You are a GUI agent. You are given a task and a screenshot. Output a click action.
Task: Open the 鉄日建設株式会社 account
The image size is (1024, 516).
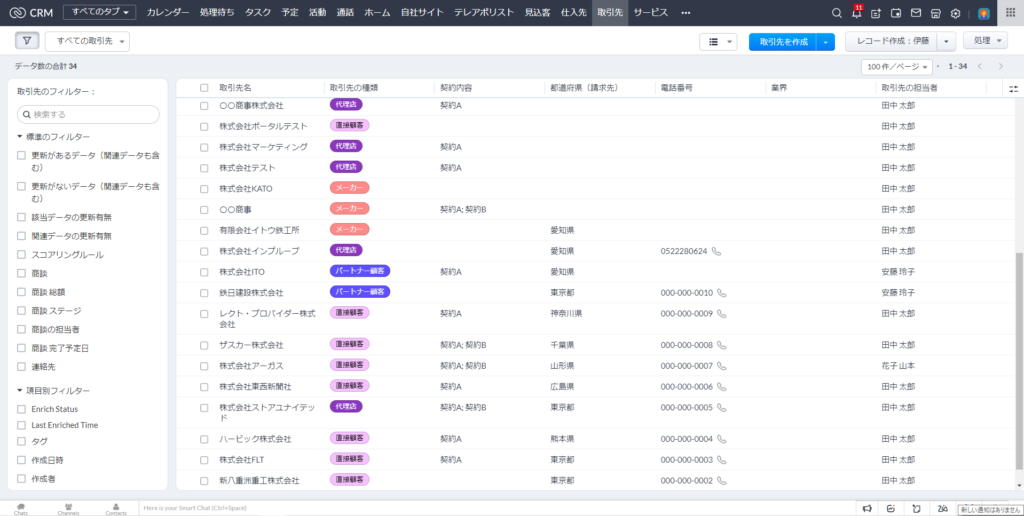pyautogui.click(x=251, y=293)
